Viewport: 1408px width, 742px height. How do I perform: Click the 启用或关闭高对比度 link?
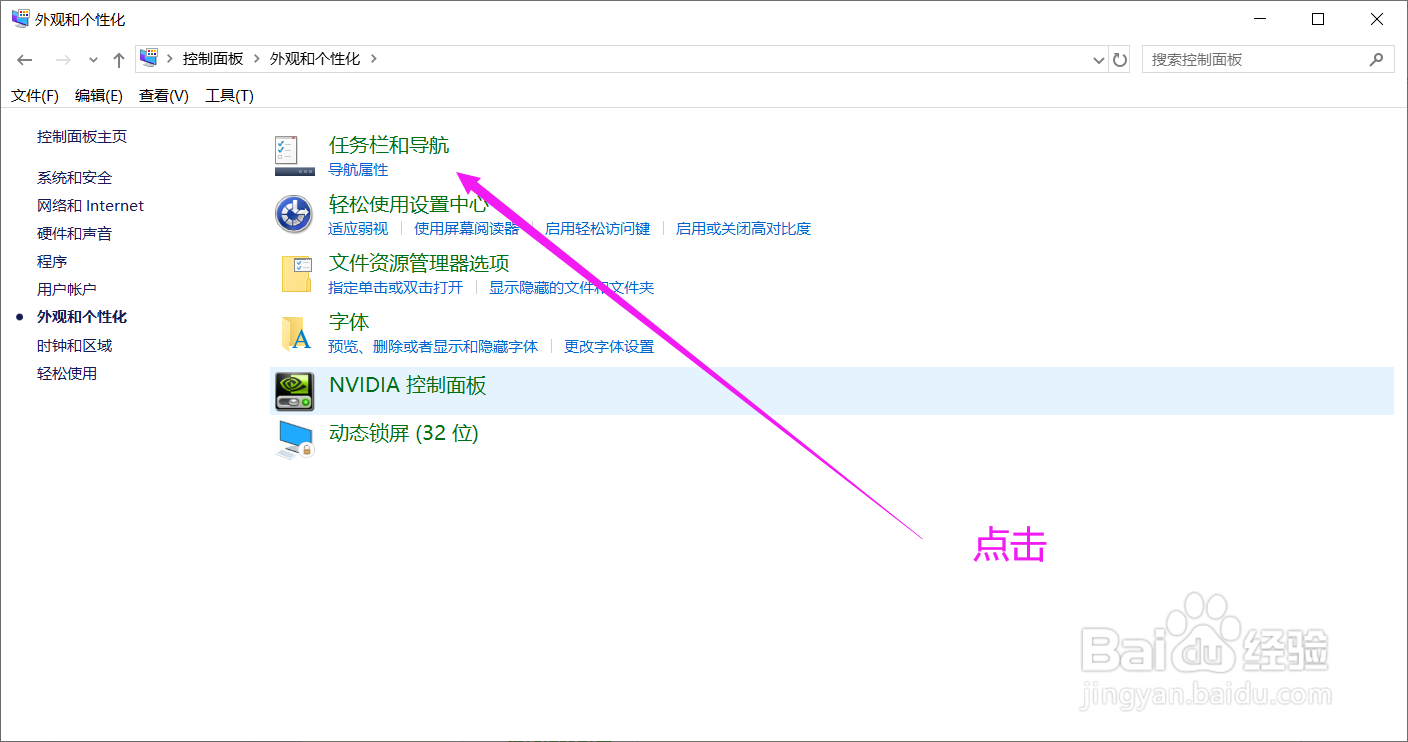(x=743, y=229)
